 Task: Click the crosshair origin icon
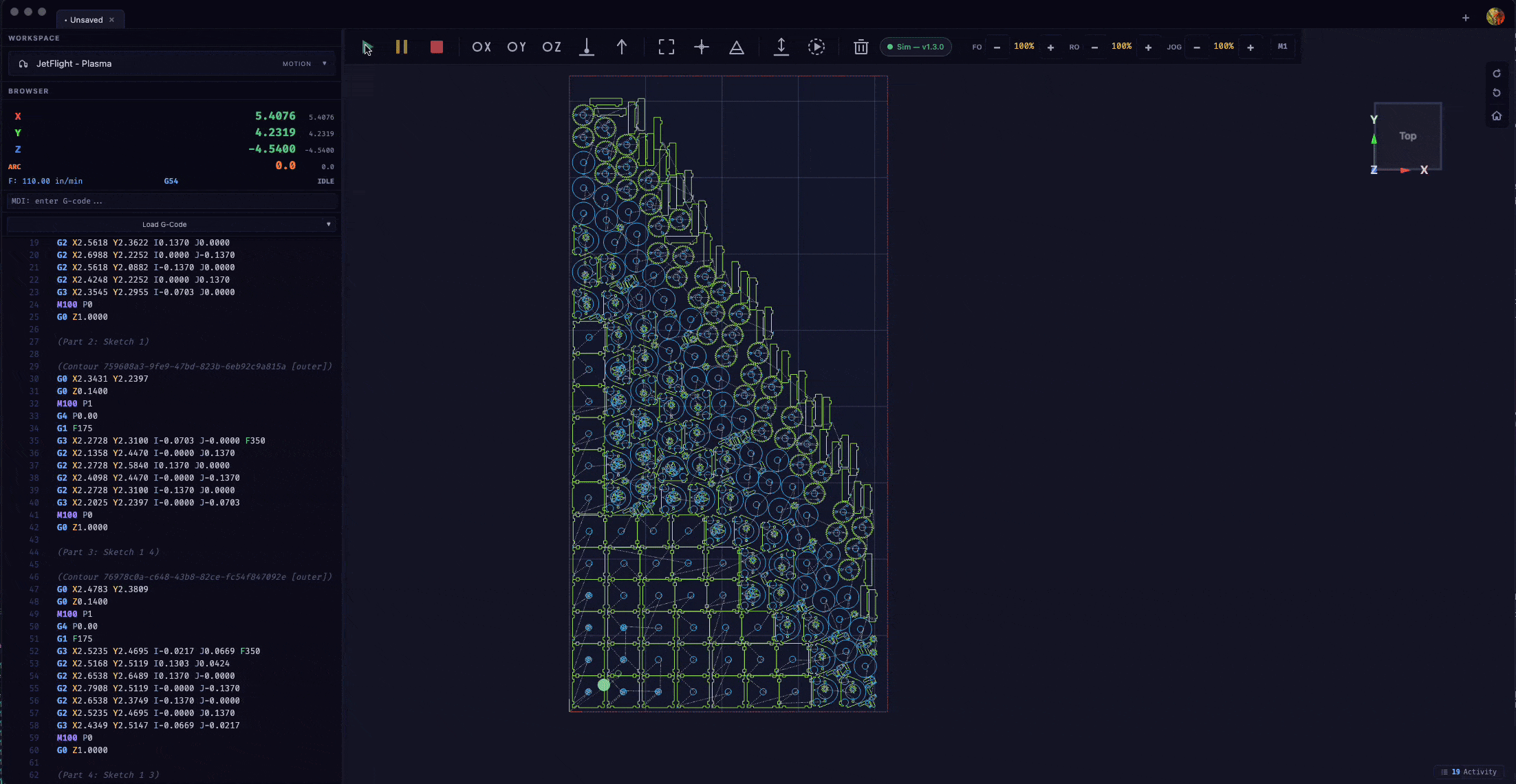(702, 47)
